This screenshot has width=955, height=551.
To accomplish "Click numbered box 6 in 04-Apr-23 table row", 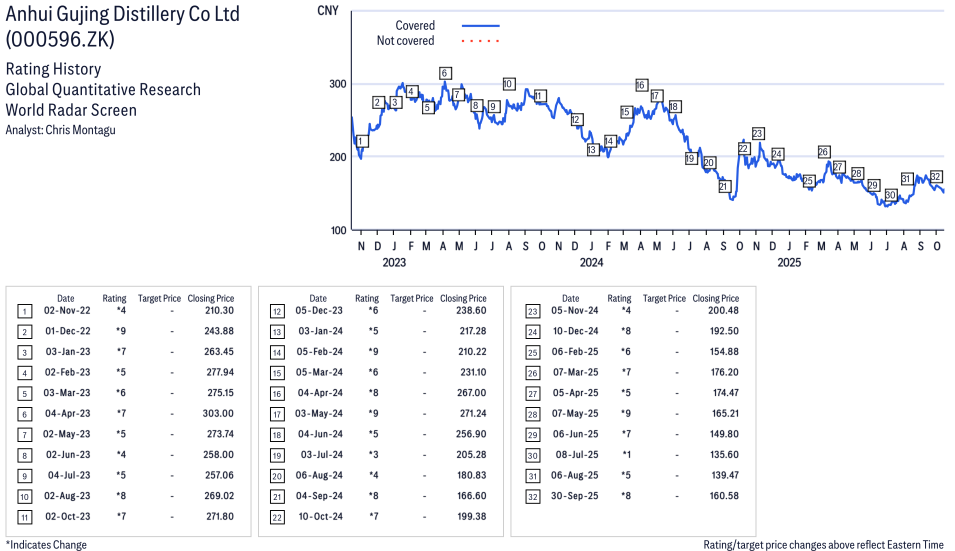I will click(24, 414).
